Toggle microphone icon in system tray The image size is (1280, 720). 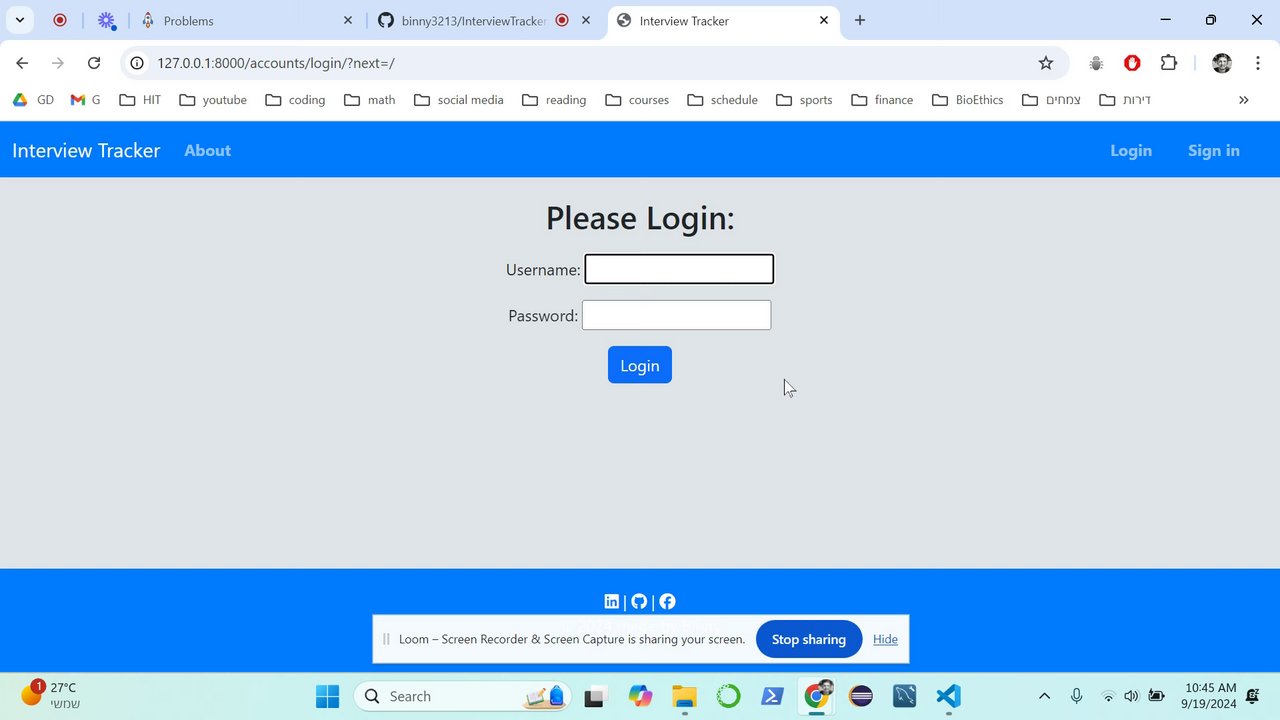point(1076,696)
